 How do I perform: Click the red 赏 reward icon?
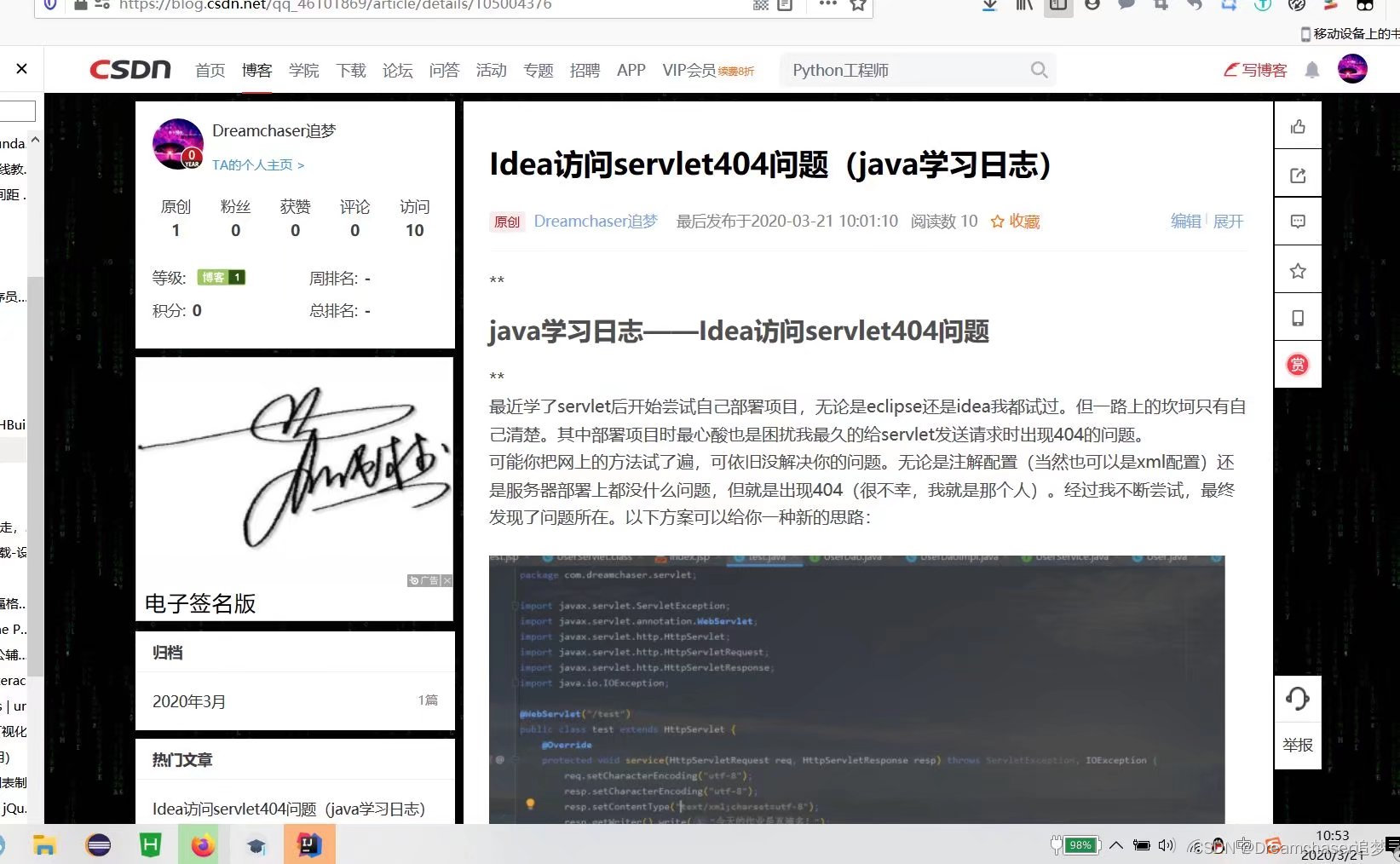1298,366
